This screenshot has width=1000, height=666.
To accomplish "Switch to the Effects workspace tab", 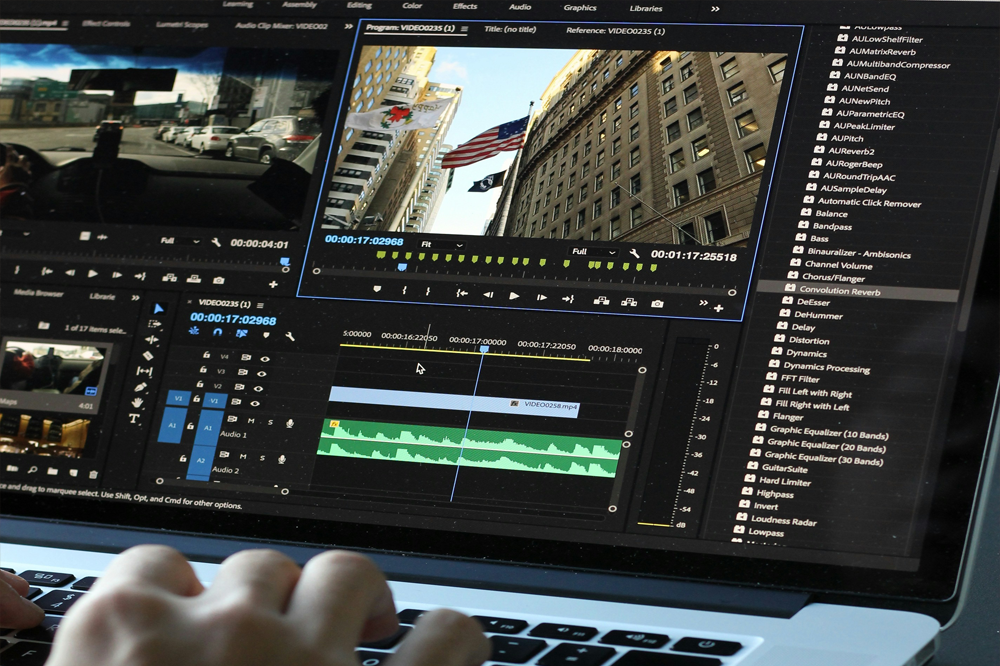I will tap(465, 7).
